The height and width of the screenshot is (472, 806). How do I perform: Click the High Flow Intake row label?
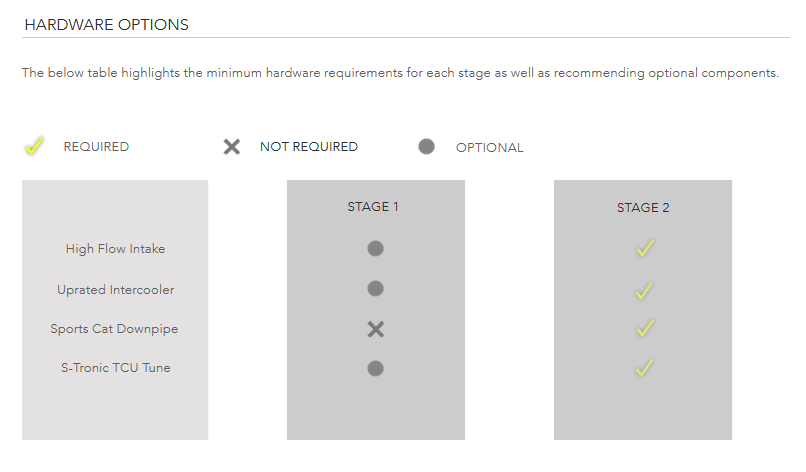click(115, 249)
